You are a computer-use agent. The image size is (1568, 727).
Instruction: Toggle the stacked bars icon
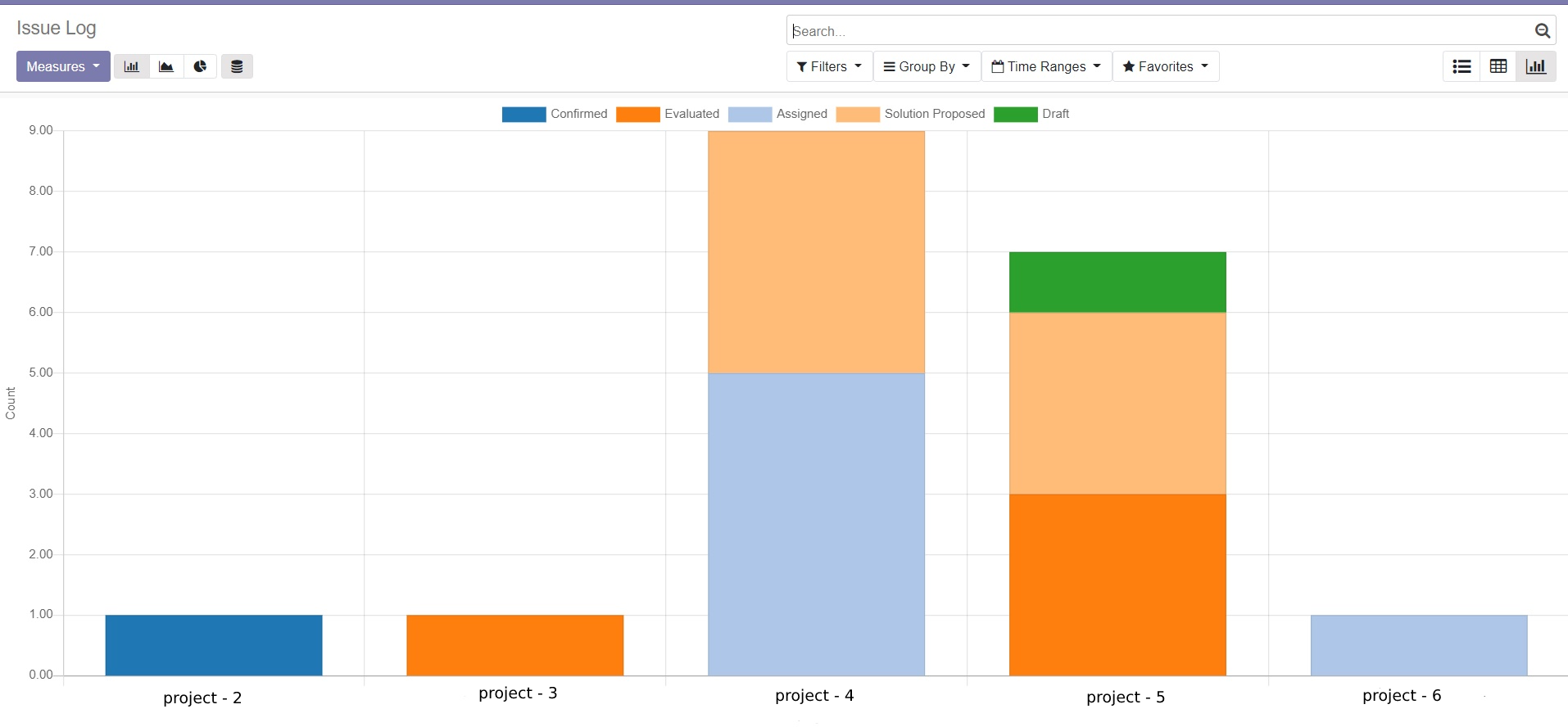point(237,66)
